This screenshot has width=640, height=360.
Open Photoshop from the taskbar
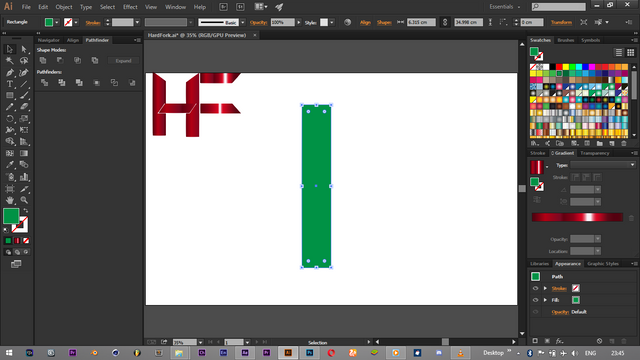click(x=310, y=353)
